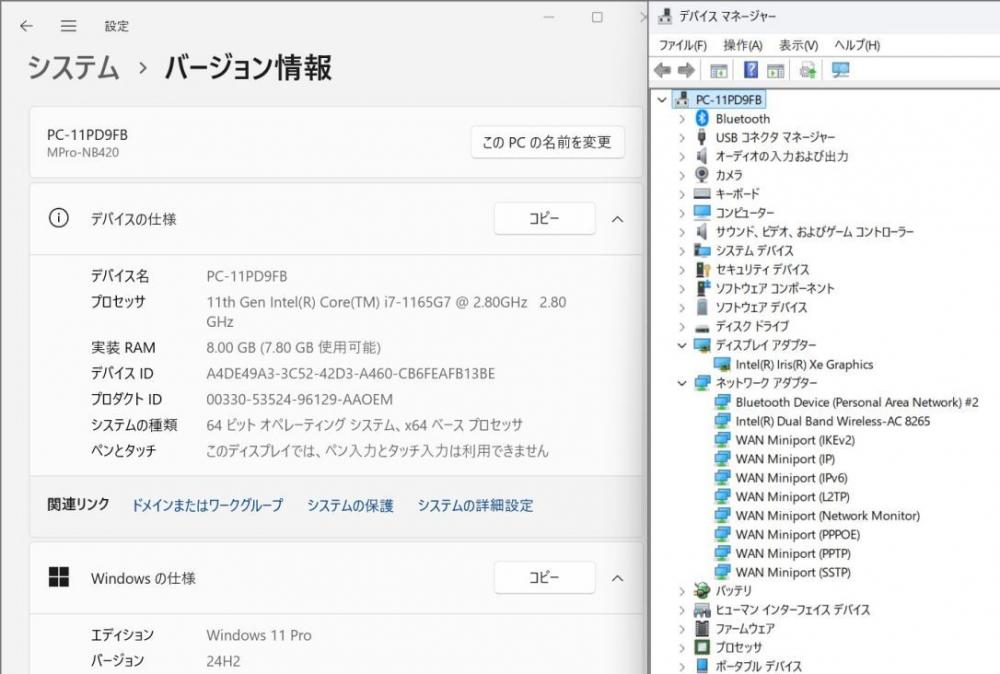Select the USB コネクタ マネージャー icon

(x=702, y=137)
